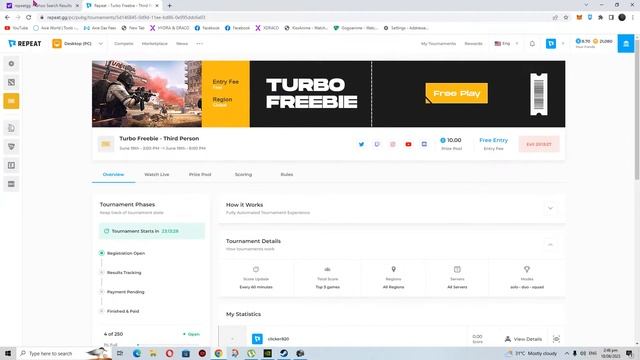
Task: Click the REPEAT logo in the header
Action: point(24,44)
